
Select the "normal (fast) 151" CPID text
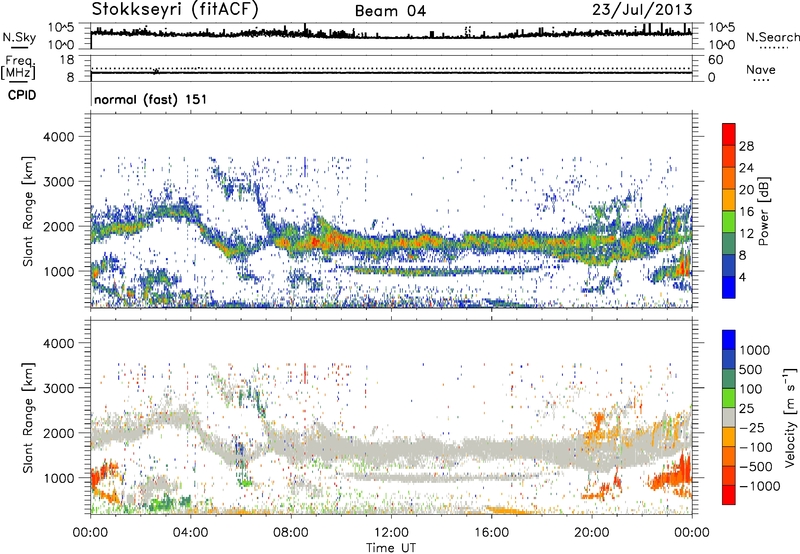[x=151, y=99]
